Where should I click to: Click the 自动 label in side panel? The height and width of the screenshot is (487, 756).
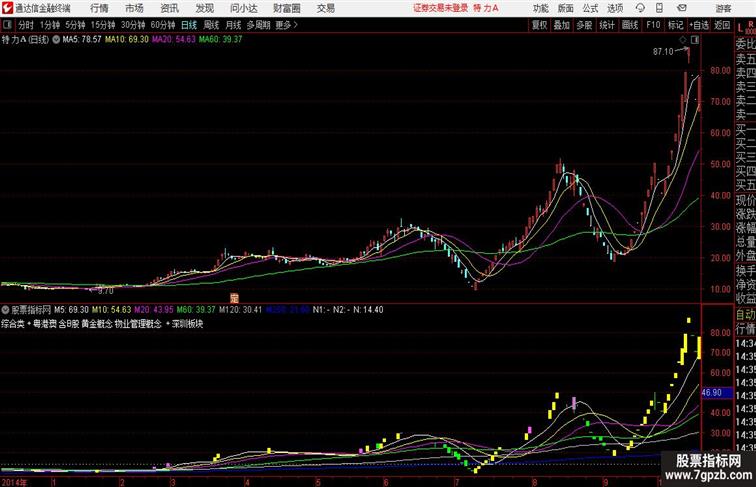(745, 314)
